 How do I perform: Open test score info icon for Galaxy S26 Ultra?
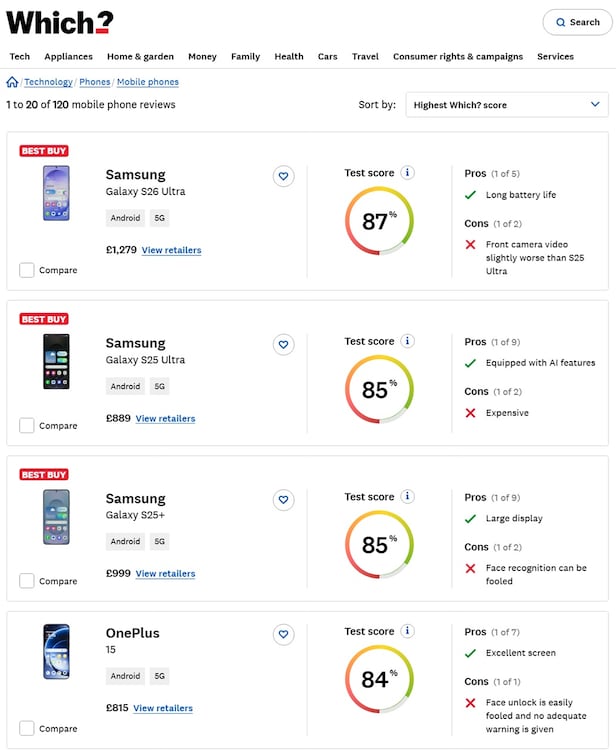click(x=407, y=173)
